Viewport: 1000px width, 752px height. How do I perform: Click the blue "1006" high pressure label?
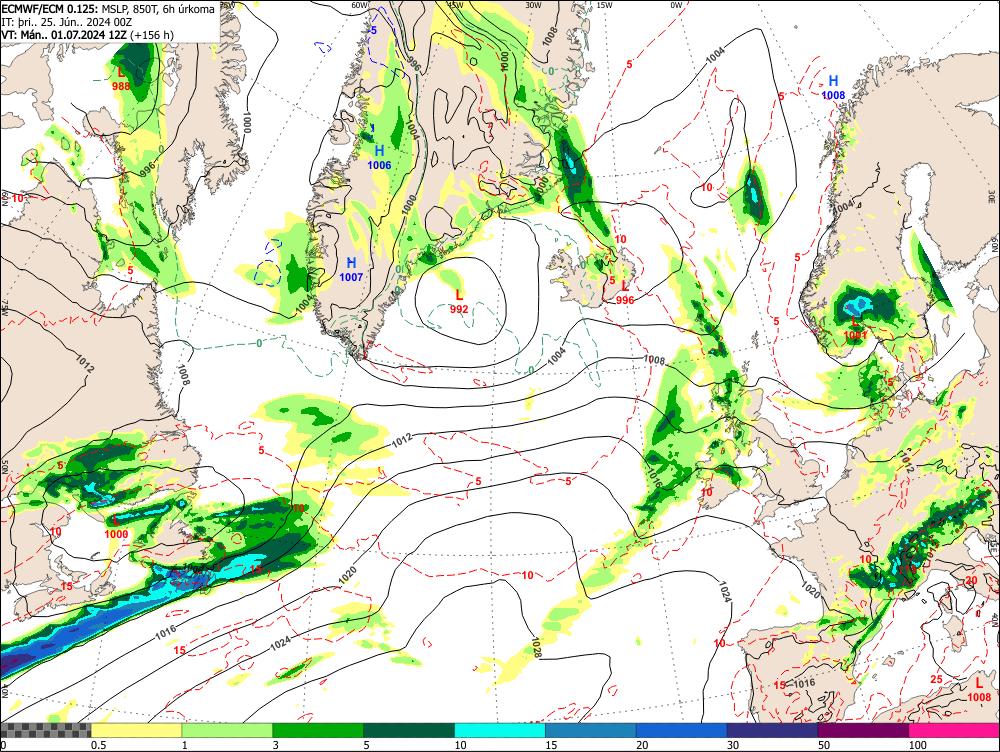pos(379,165)
